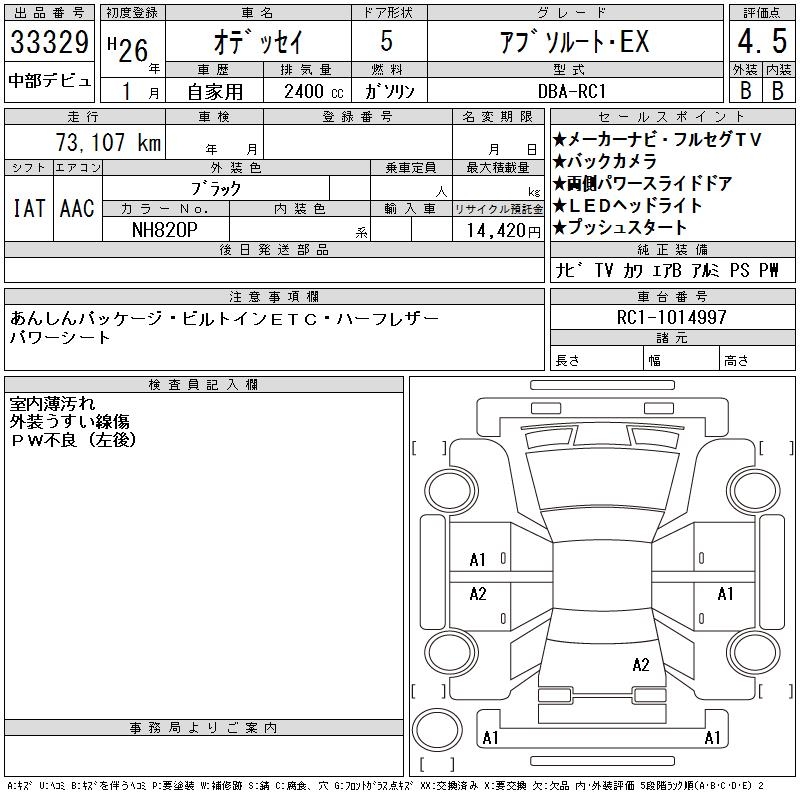Click the あんしんパッケージ notice line
Viewport: 800px width, 800px height.
(224, 318)
